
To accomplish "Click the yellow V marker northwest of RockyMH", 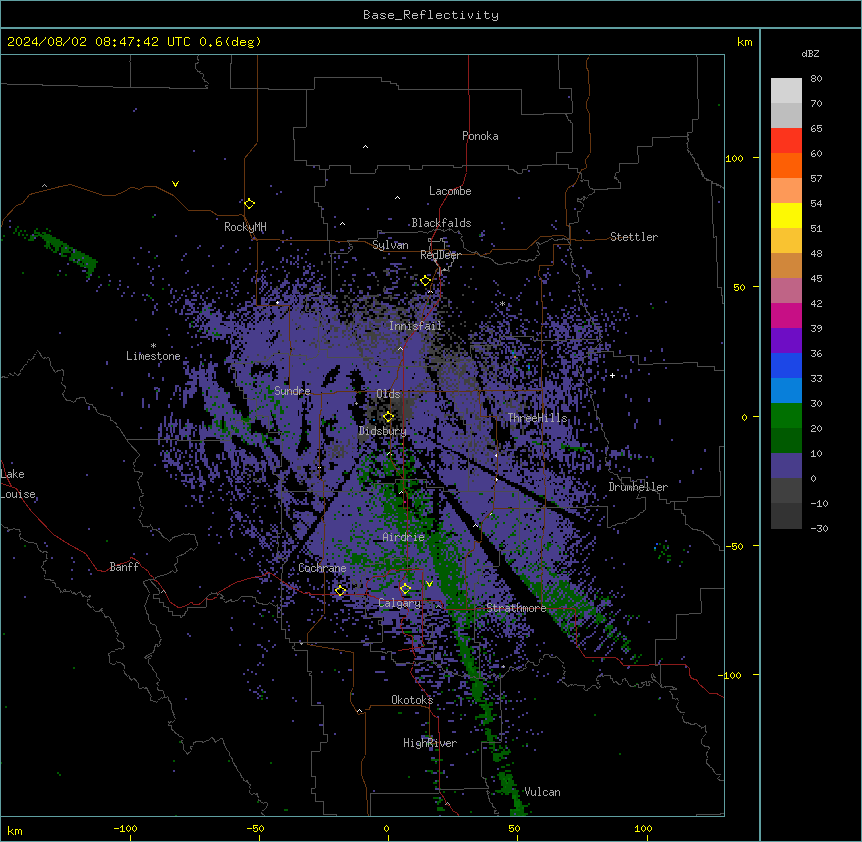I will [x=175, y=184].
